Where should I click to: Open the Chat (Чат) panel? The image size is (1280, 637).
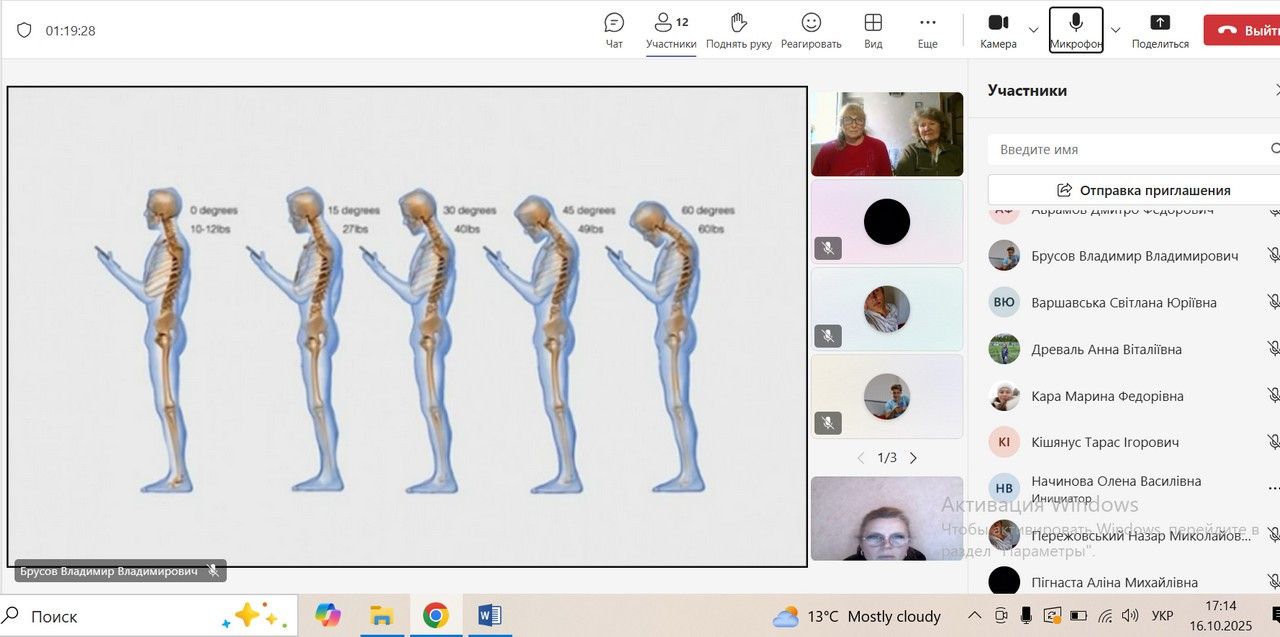pos(614,30)
